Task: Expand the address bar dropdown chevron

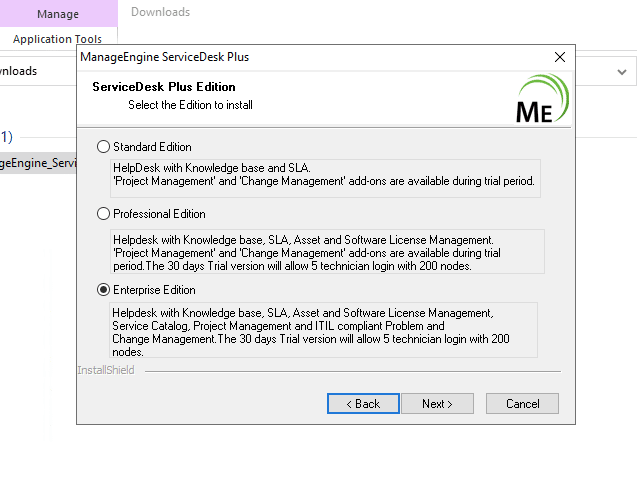Action: [622, 72]
